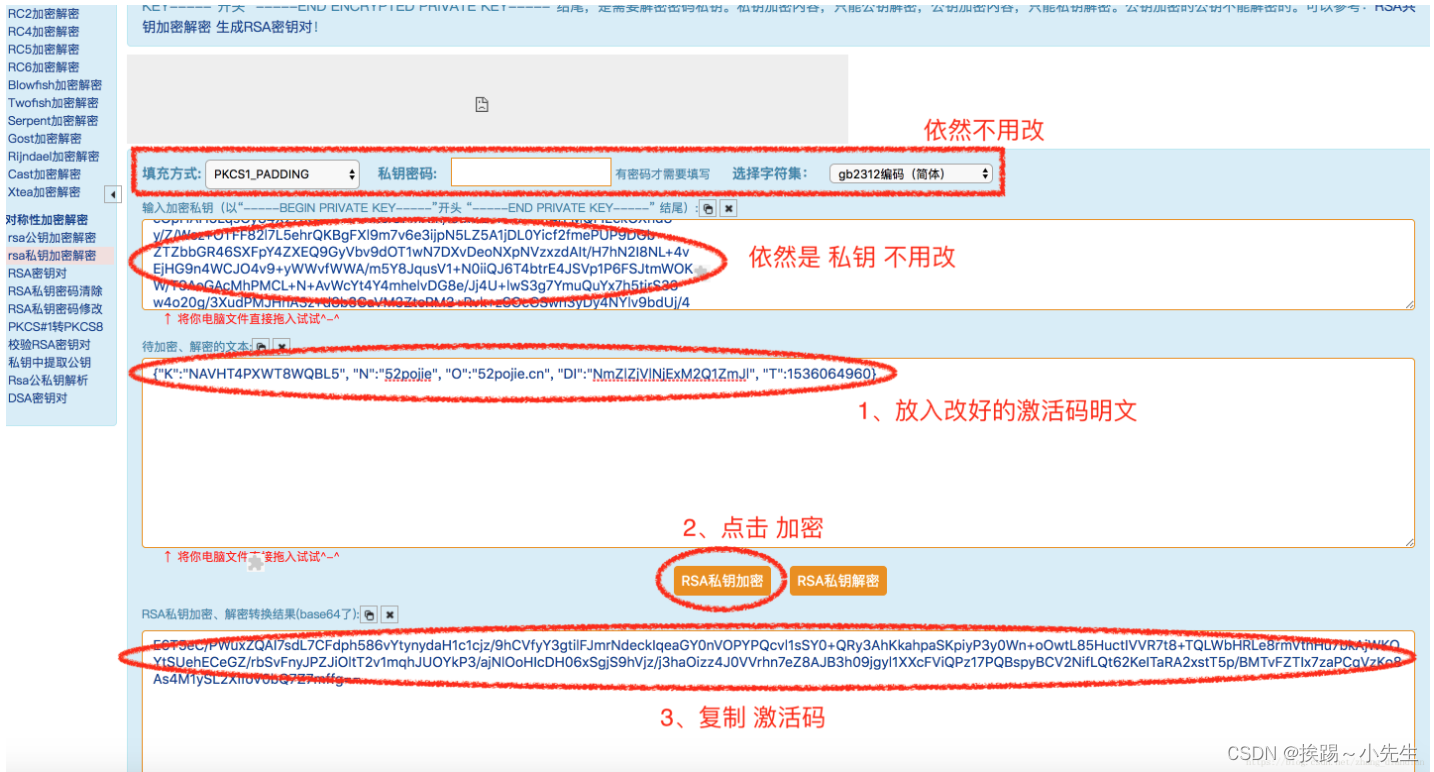Open PKCS#1转PKCS8 in sidebar

55,327
